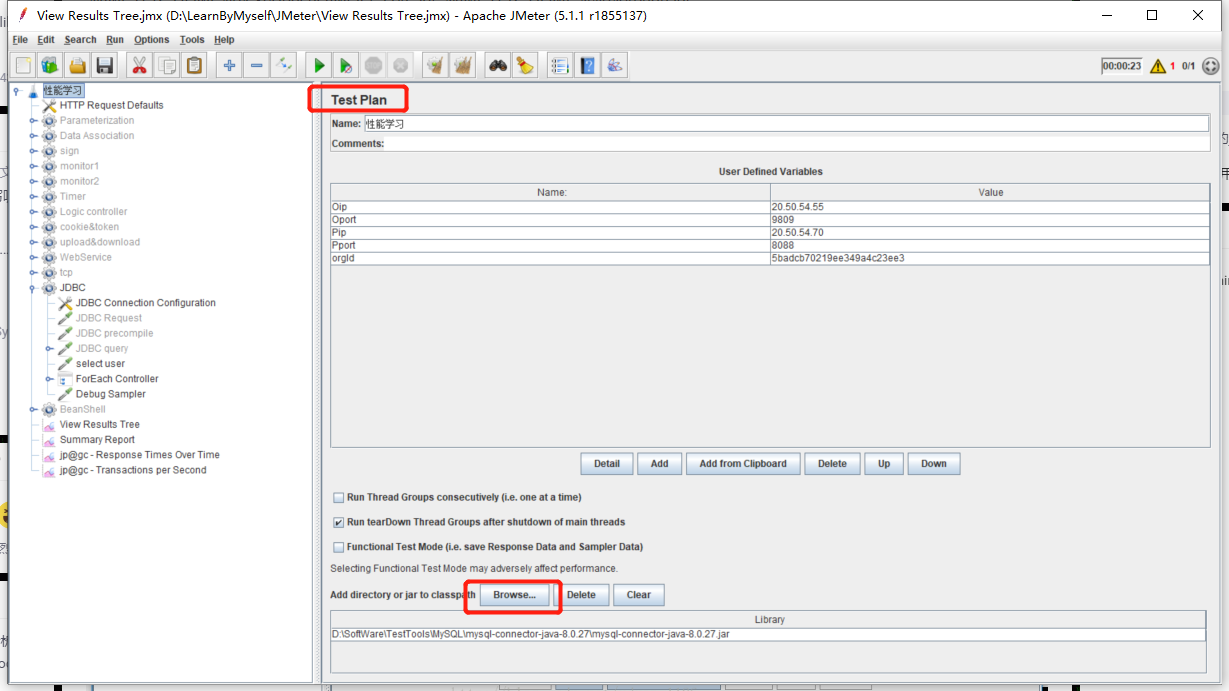Expand the ForEach Controller node toggle
The width and height of the screenshot is (1229, 691).
[49, 379]
